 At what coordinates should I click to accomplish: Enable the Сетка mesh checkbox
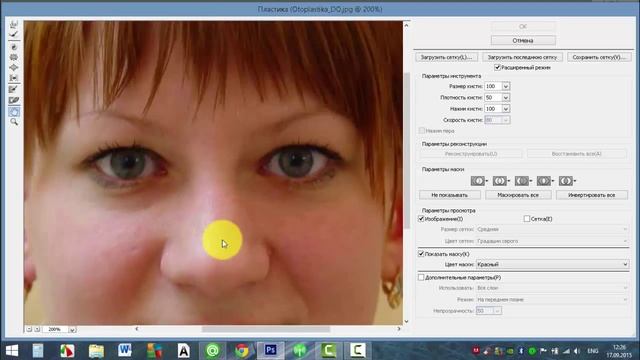coord(527,219)
